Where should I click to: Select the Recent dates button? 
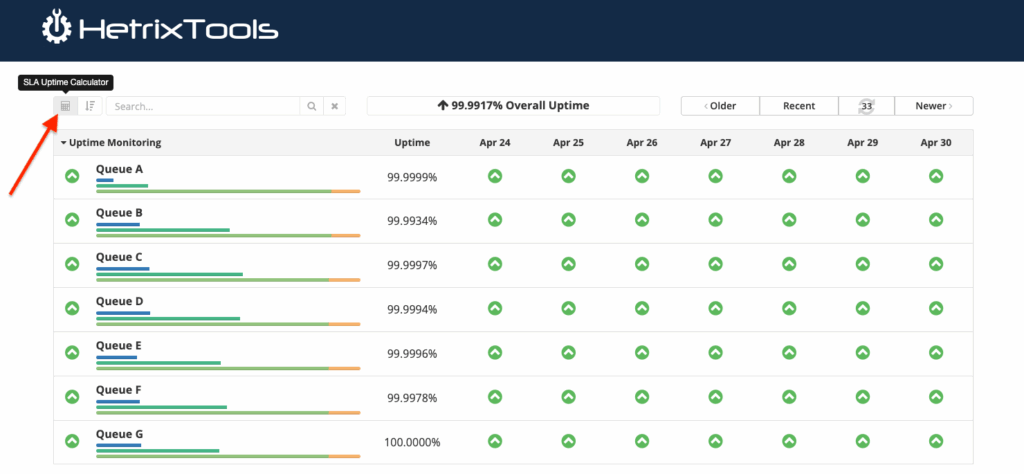[798, 106]
